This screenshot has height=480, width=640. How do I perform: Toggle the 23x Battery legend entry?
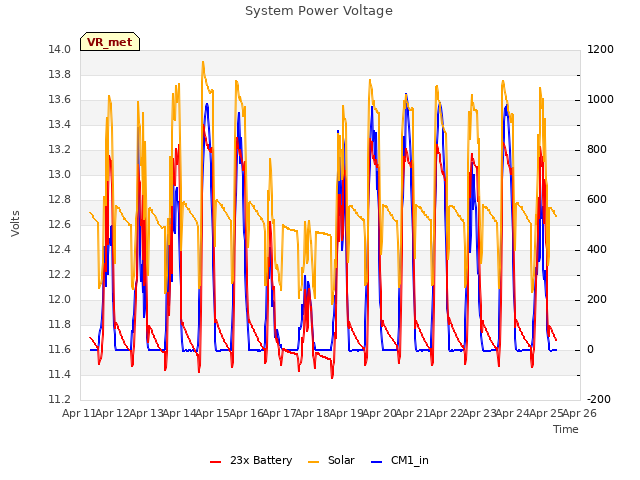[x=251, y=460]
